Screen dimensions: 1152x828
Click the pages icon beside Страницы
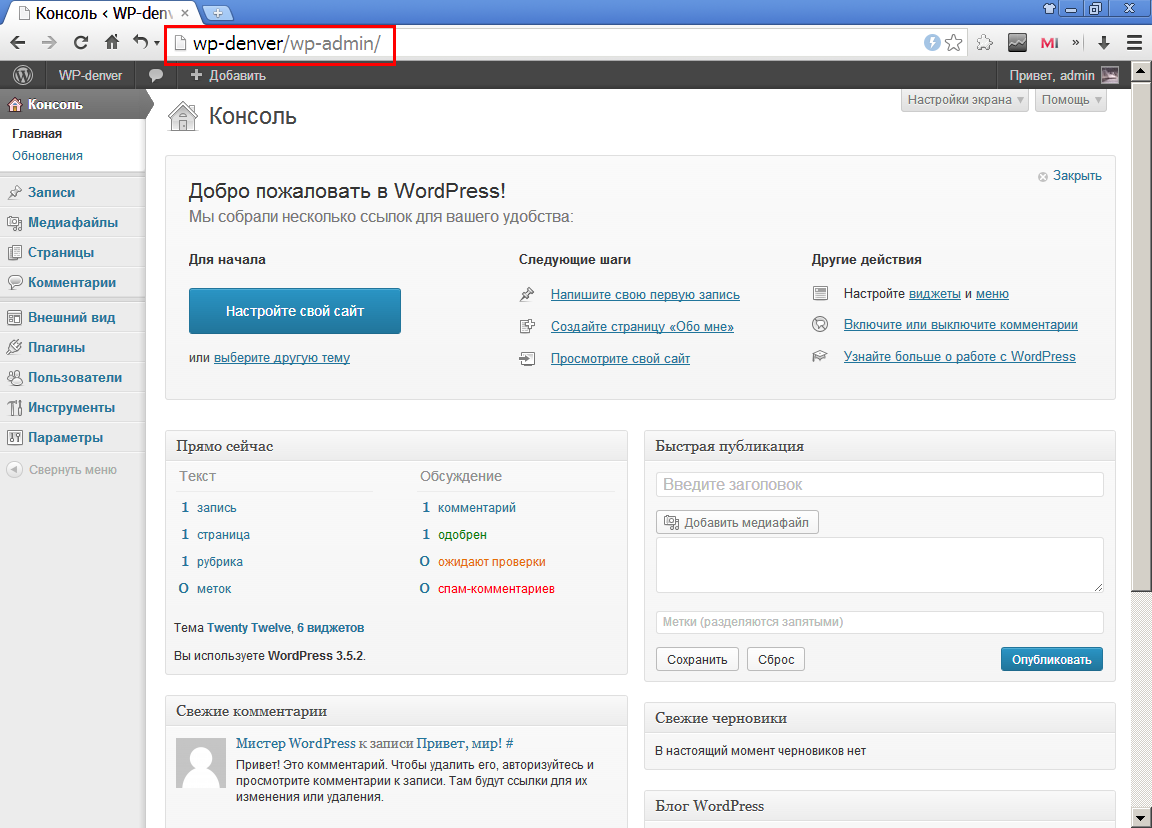click(15, 253)
